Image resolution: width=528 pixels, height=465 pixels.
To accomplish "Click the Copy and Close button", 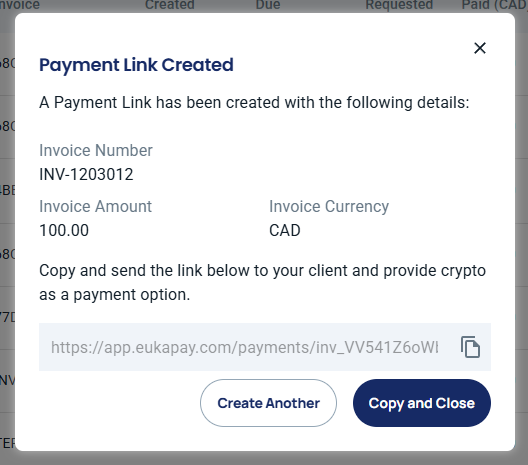I will 422,403.
